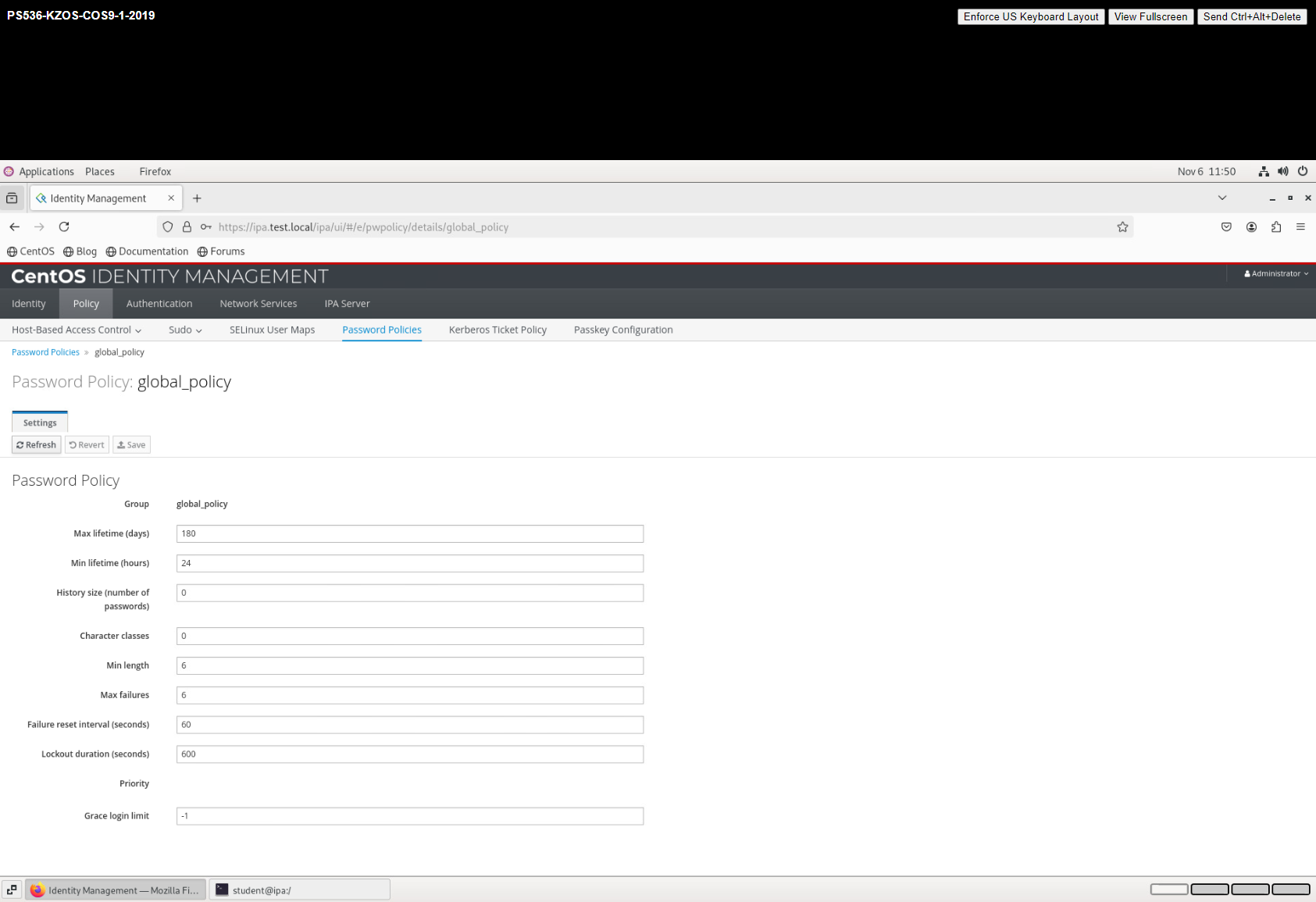Click the Max failures input field
The width and height of the screenshot is (1316, 902).
410,695
